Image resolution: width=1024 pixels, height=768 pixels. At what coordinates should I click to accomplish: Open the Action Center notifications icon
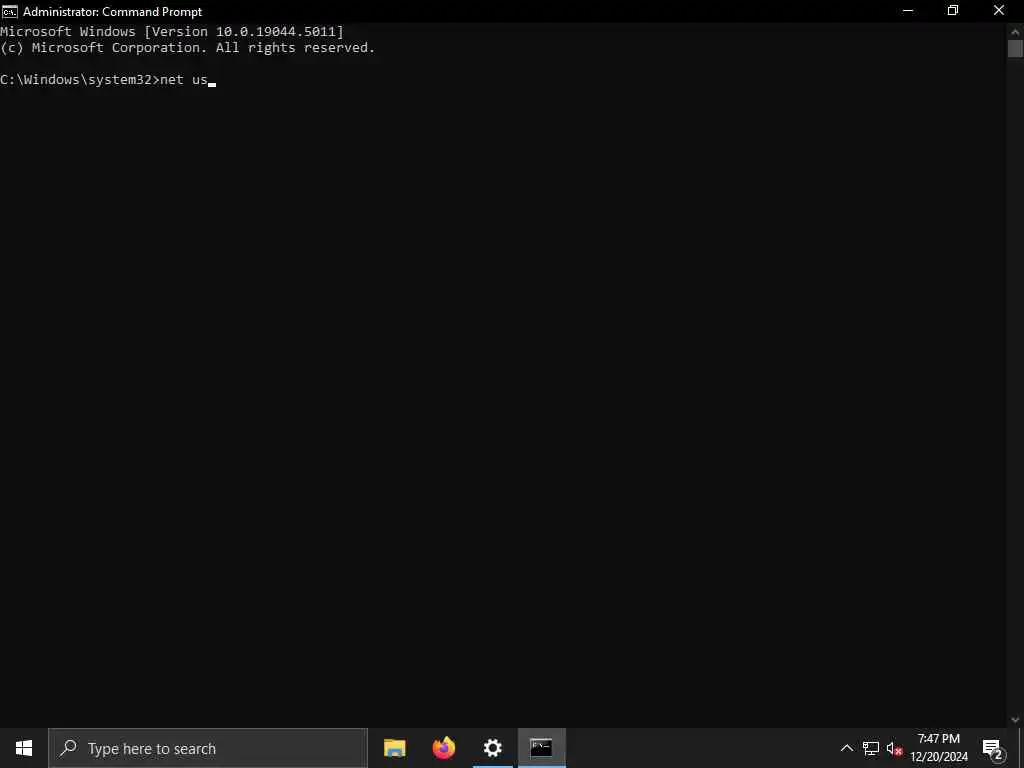[x=993, y=748]
